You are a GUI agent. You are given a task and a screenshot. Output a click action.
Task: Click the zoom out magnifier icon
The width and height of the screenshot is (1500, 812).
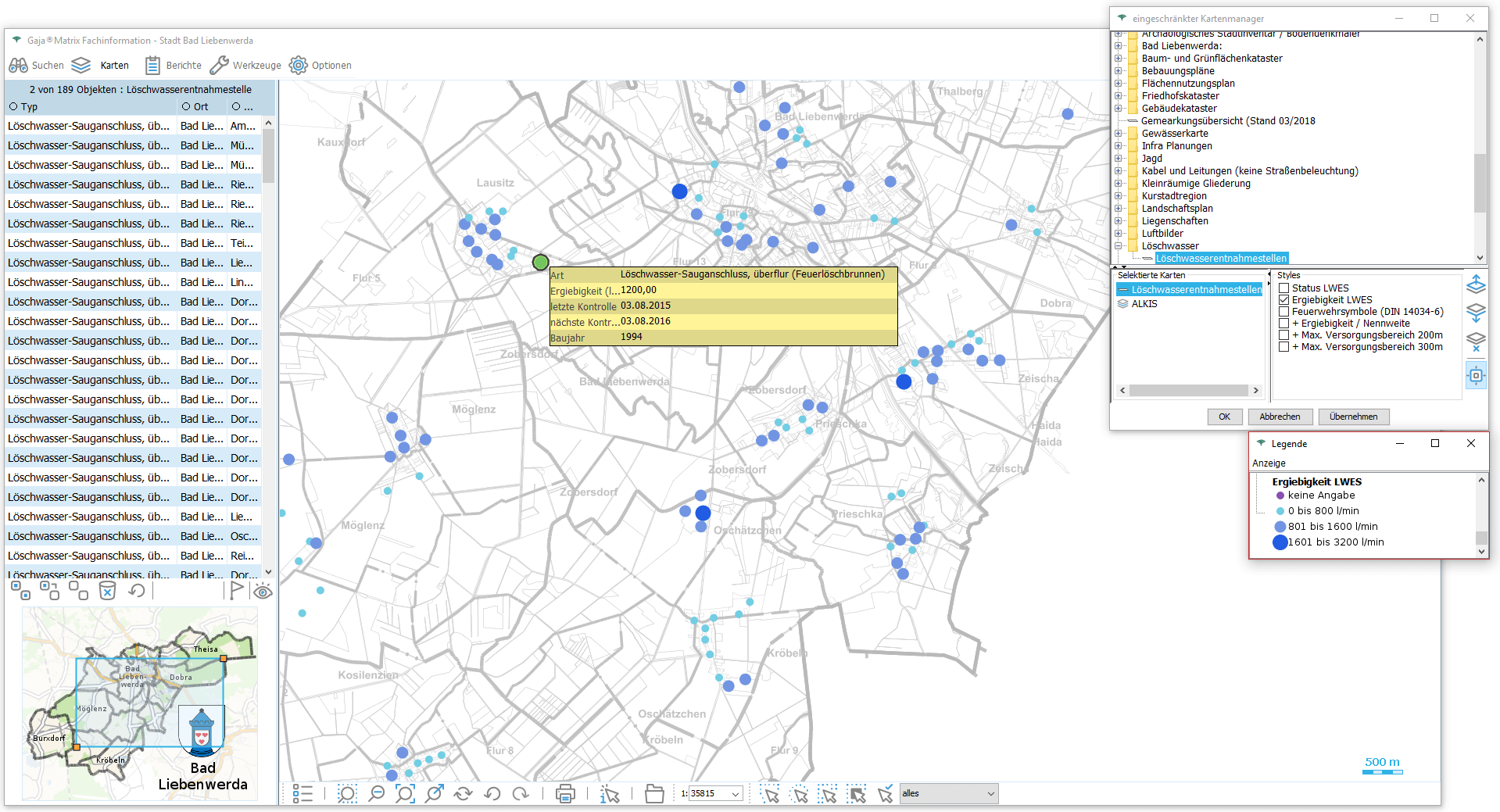point(376,794)
